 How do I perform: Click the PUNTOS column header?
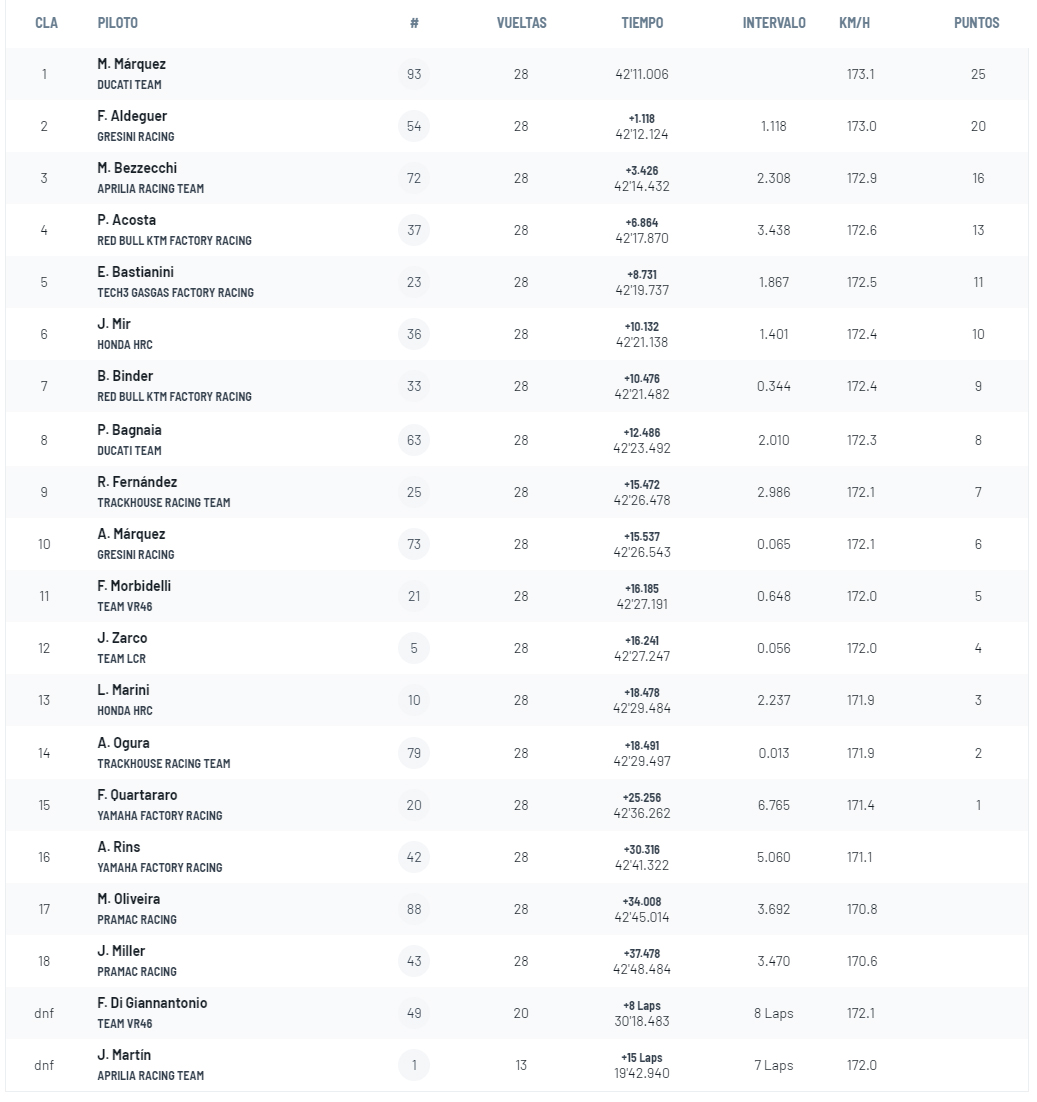pyautogui.click(x=977, y=22)
